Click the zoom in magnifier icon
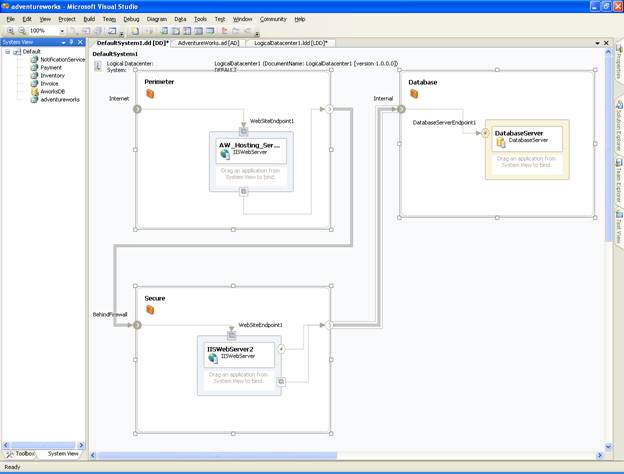The width and height of the screenshot is (624, 474). pos(11,31)
